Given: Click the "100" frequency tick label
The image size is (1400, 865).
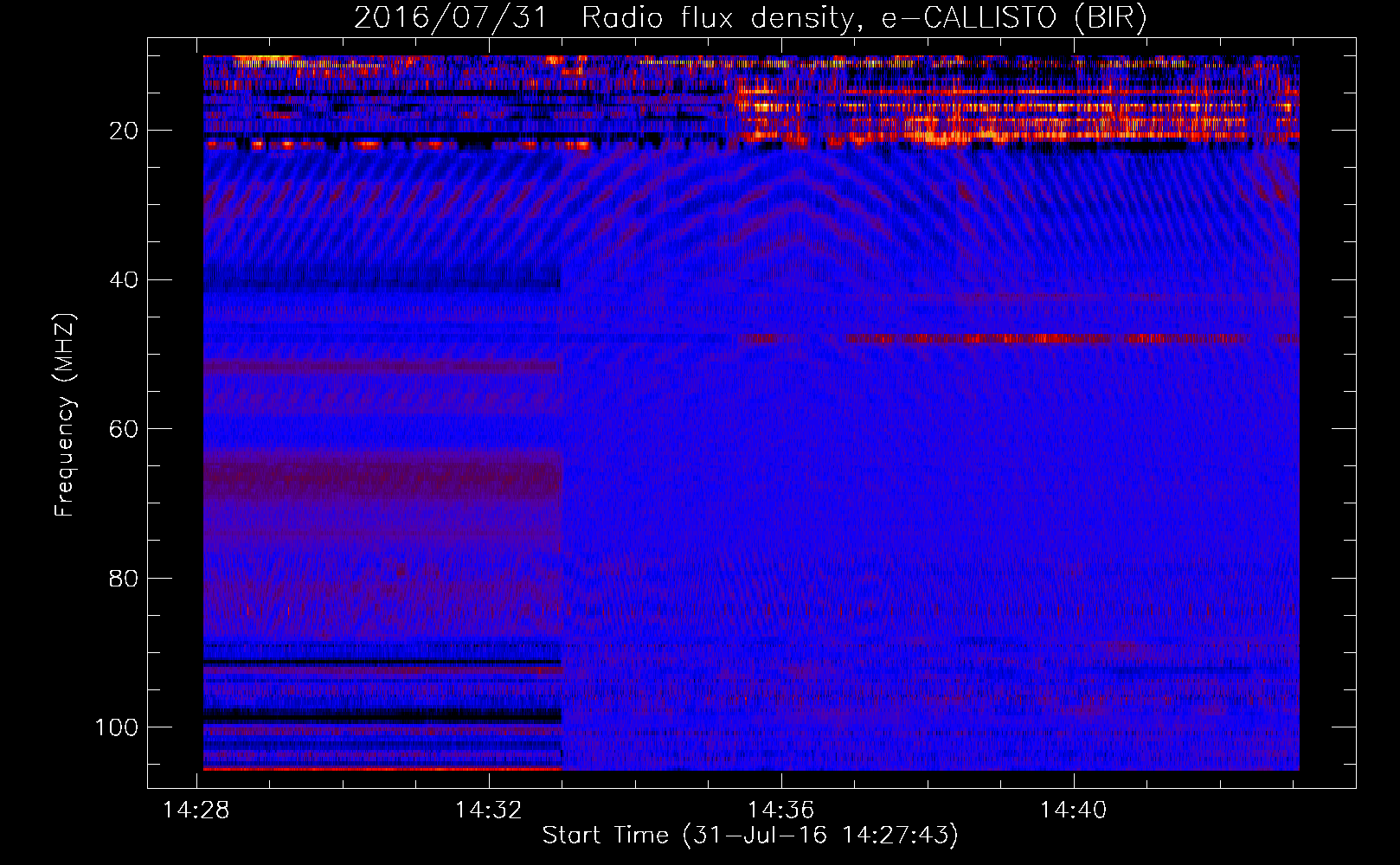Looking at the screenshot, I should click(117, 727).
